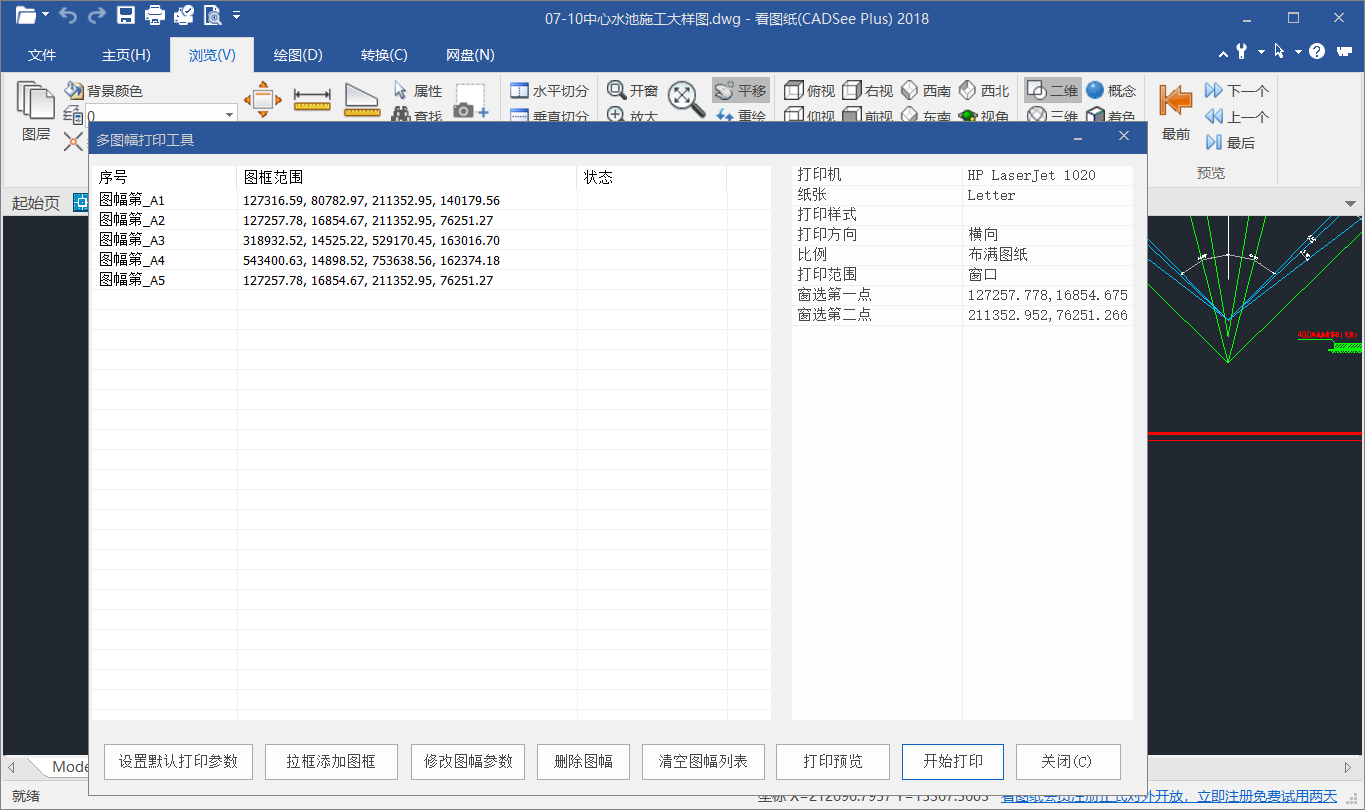1365x810 pixels.
Task: Open the wrench settings dropdown
Action: 1261,52
